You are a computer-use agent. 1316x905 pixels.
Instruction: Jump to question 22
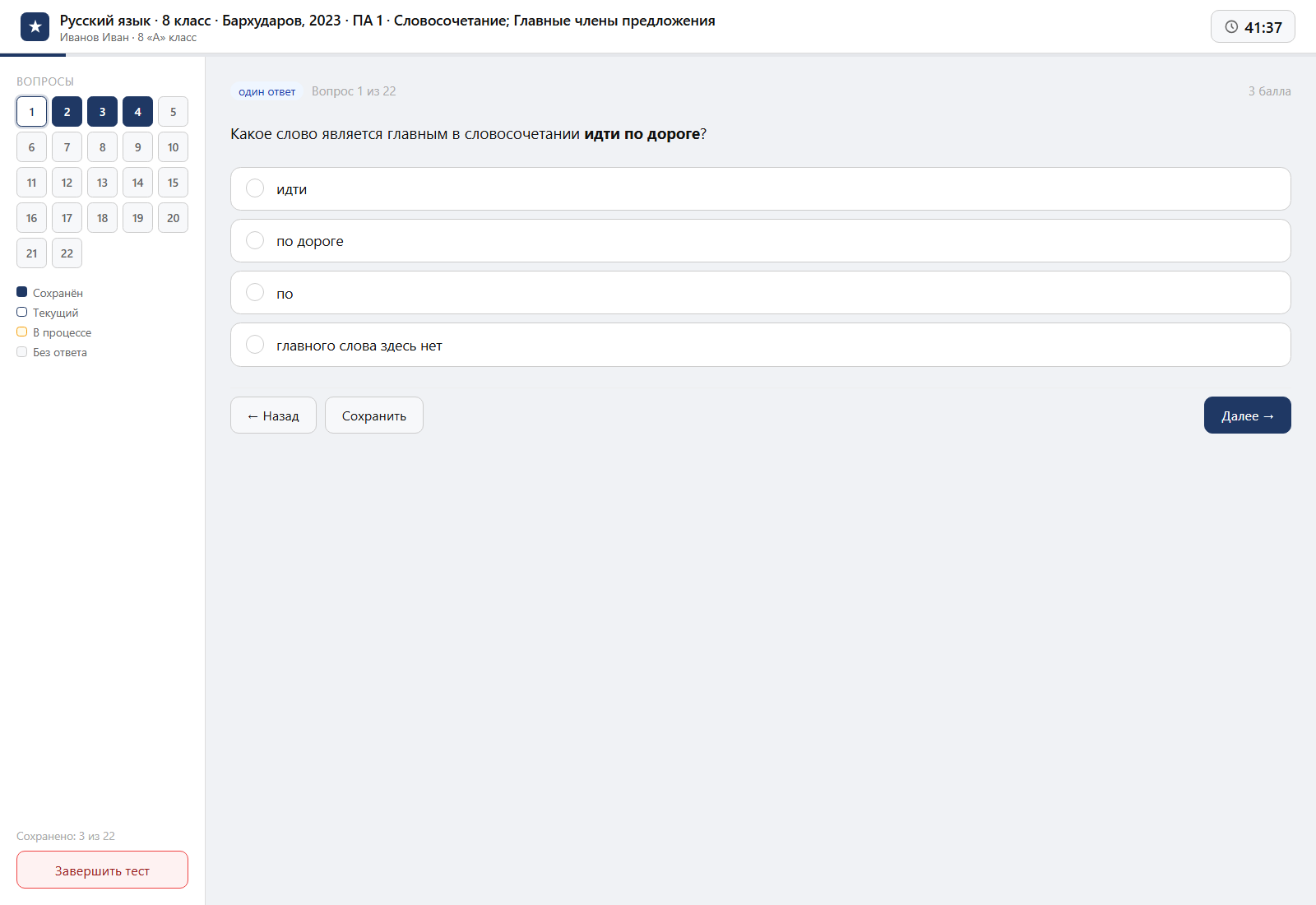click(67, 253)
